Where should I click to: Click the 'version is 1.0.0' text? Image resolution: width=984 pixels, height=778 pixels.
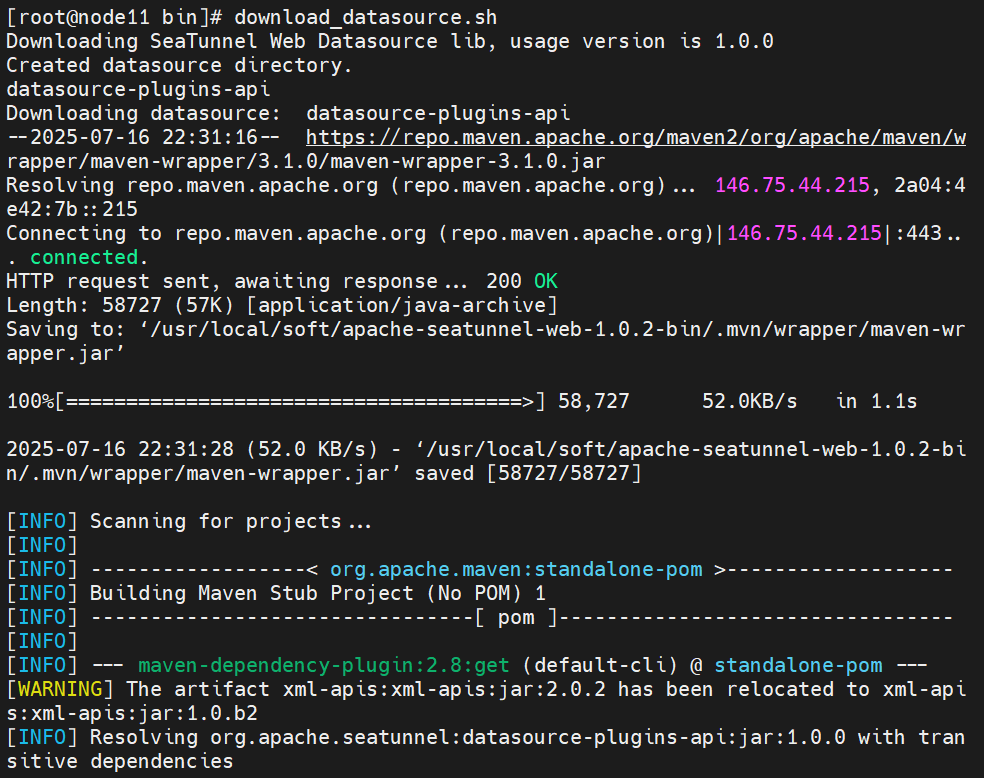click(678, 41)
